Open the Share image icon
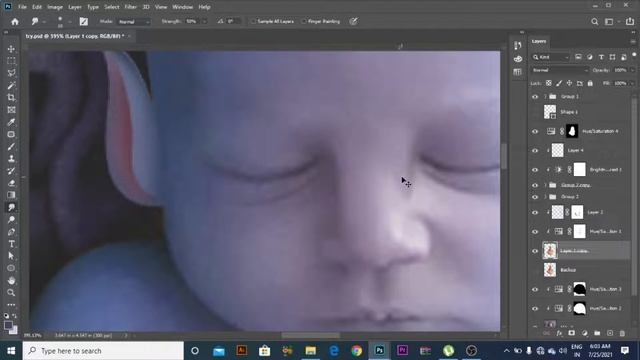 pos(630,22)
